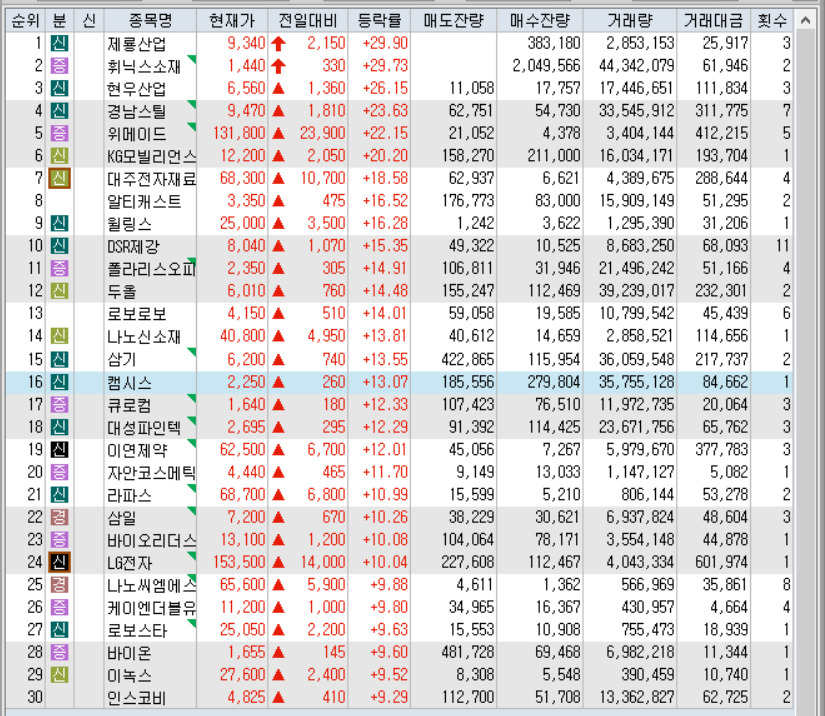The width and height of the screenshot is (825, 716).
Task: Select the 알티캐스트 stock name
Action: click(144, 201)
